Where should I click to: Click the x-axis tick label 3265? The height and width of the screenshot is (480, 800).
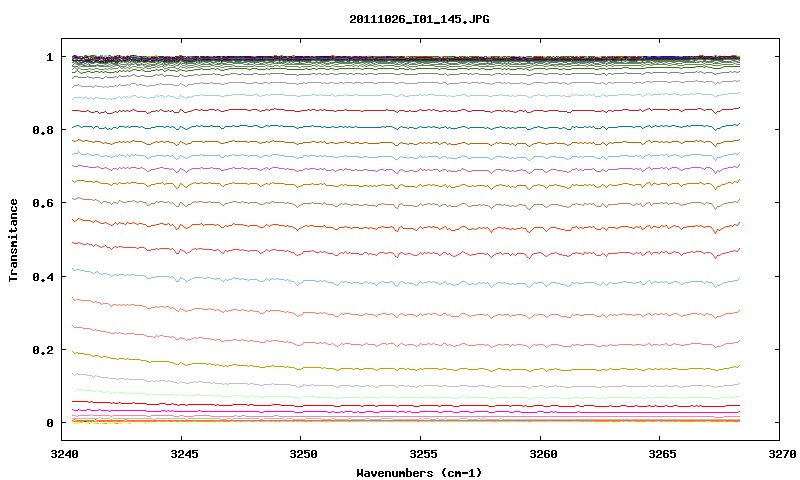click(x=662, y=454)
